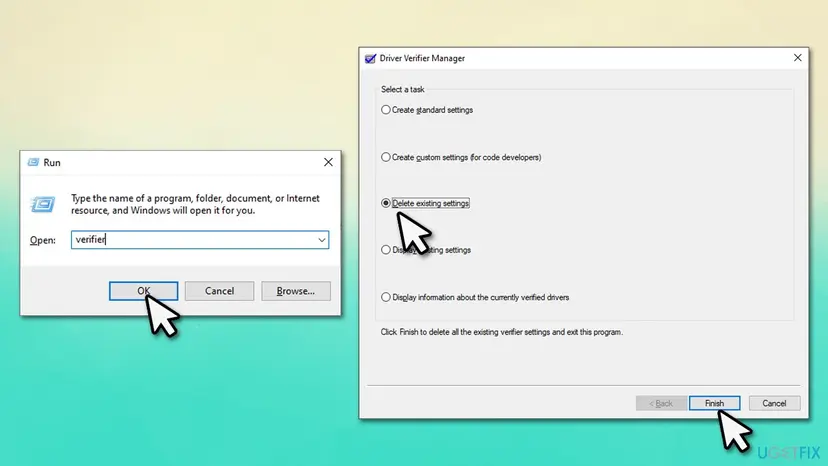Click Cancel in the Run dialog
The width and height of the screenshot is (828, 466).
coord(219,291)
